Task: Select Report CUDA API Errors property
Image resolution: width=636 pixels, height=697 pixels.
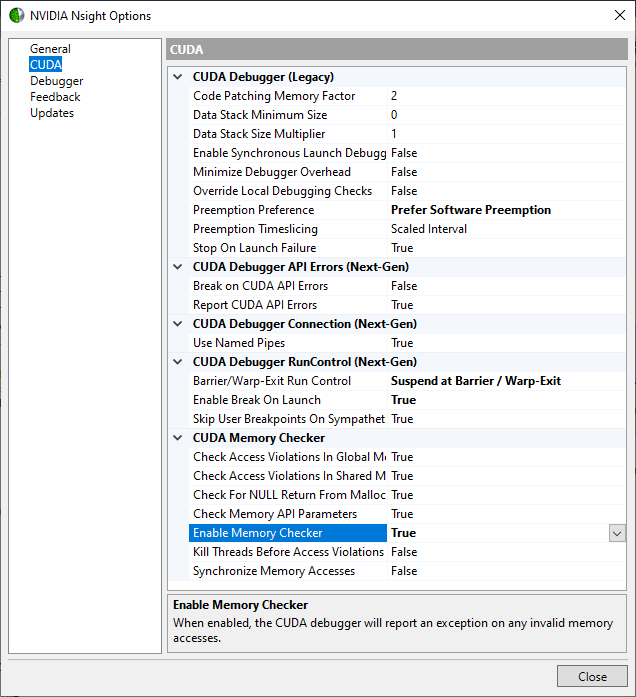Action: 288,305
